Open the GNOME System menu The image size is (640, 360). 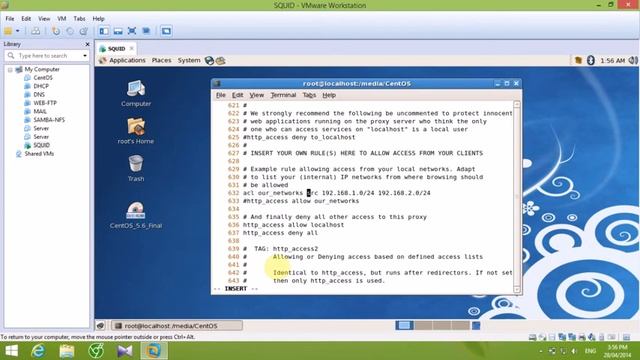click(189, 60)
